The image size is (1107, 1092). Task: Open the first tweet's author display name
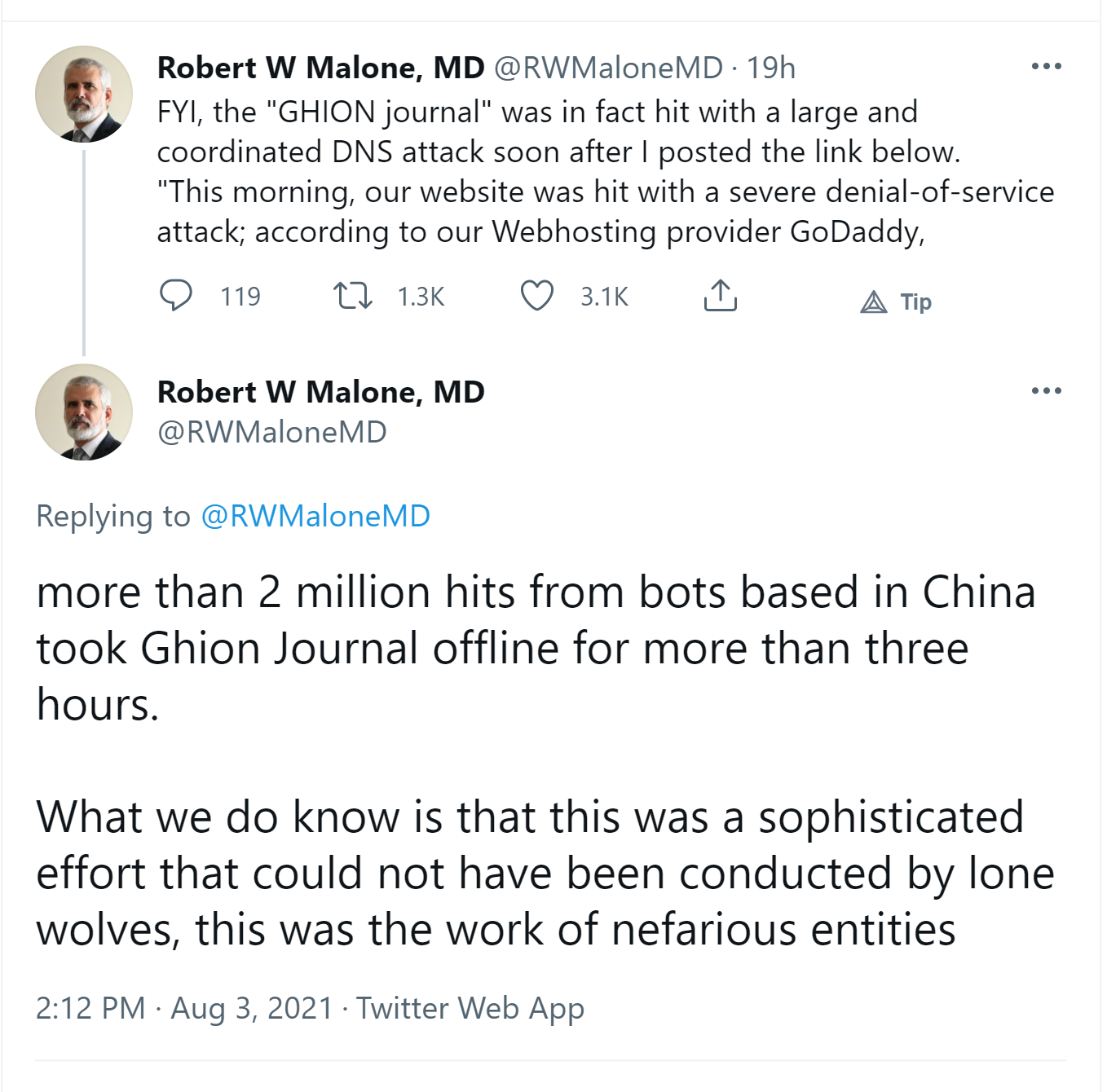click(320, 68)
